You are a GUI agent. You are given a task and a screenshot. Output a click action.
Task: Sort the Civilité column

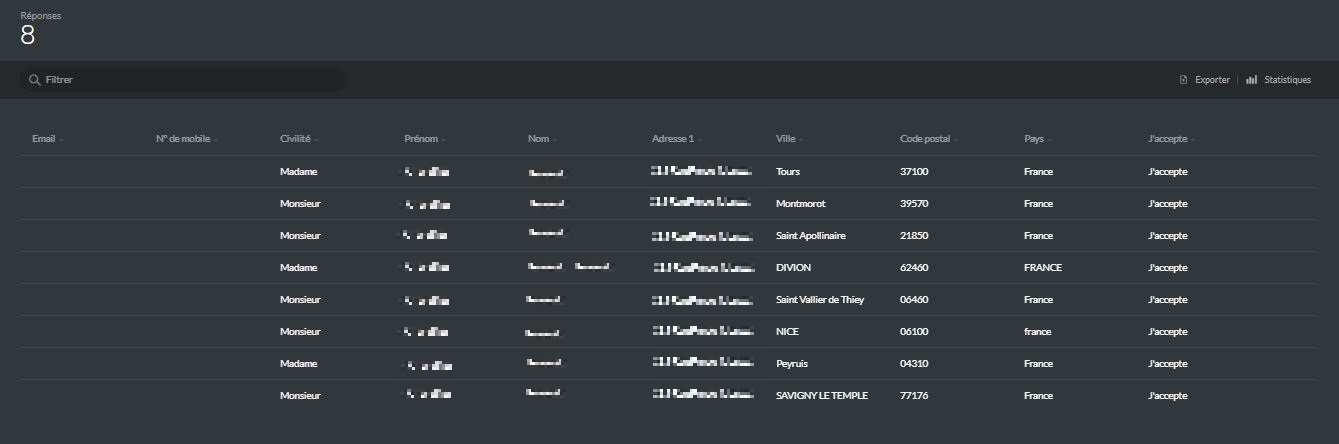pyautogui.click(x=295, y=139)
